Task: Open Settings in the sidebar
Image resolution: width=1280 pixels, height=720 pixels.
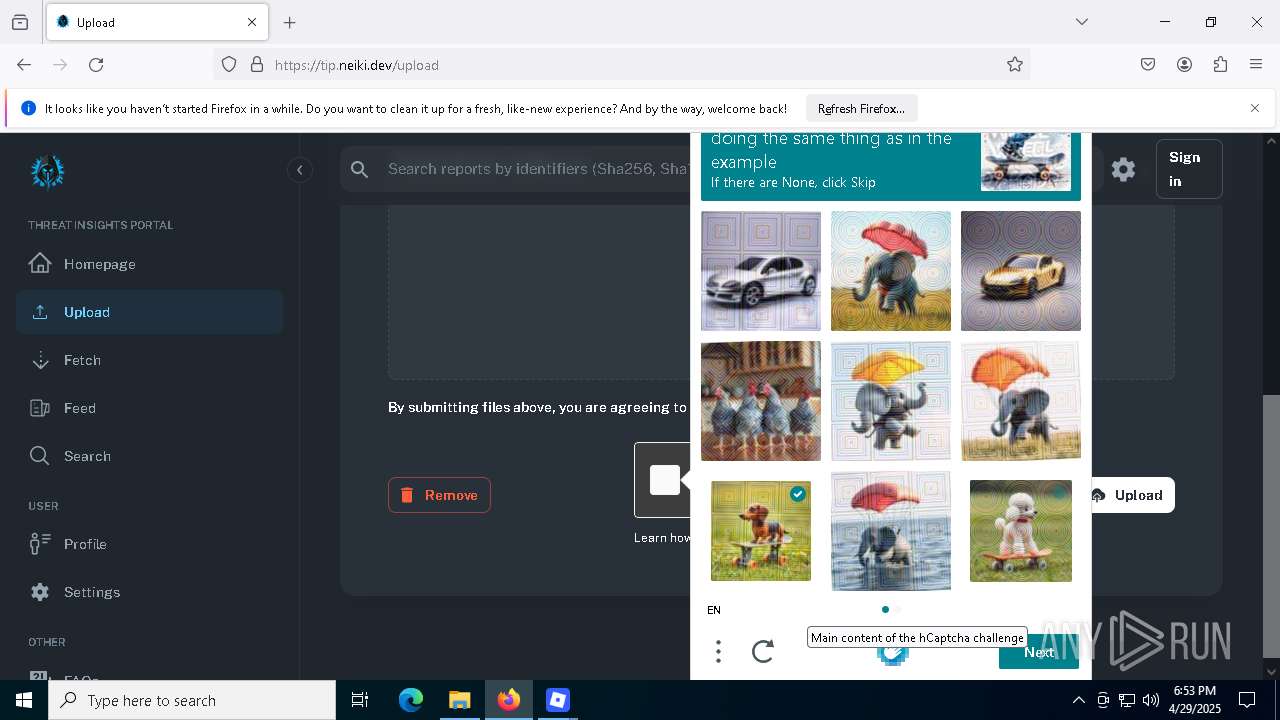Action: (149, 592)
